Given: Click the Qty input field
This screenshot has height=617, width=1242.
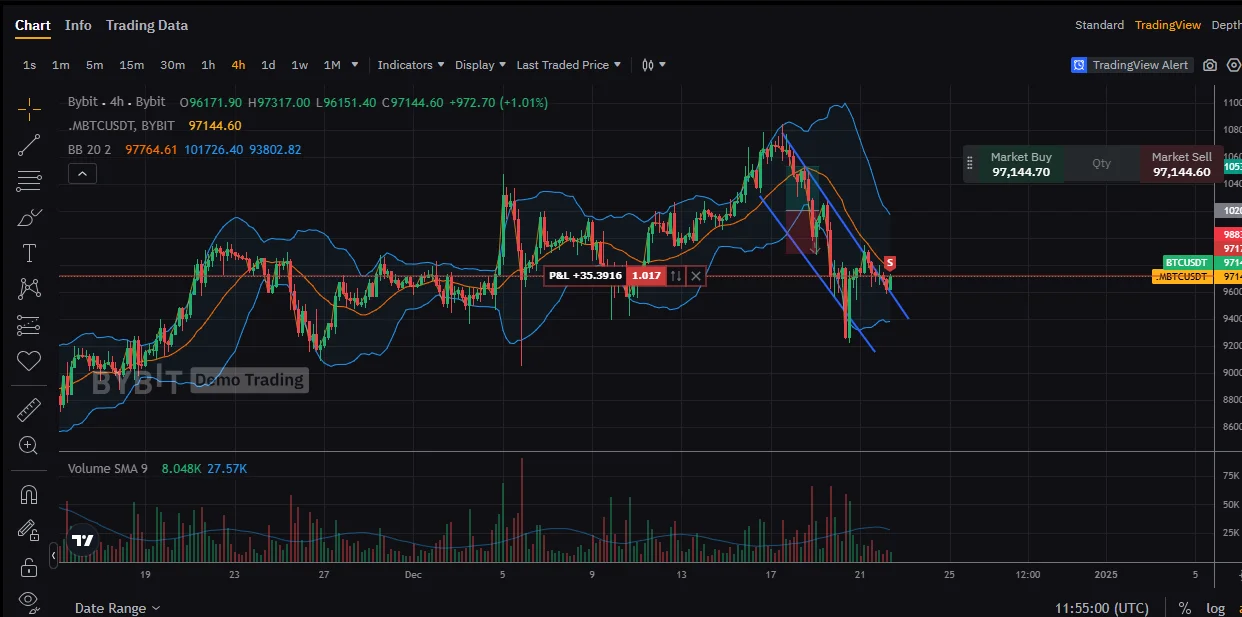Looking at the screenshot, I should coord(1101,164).
